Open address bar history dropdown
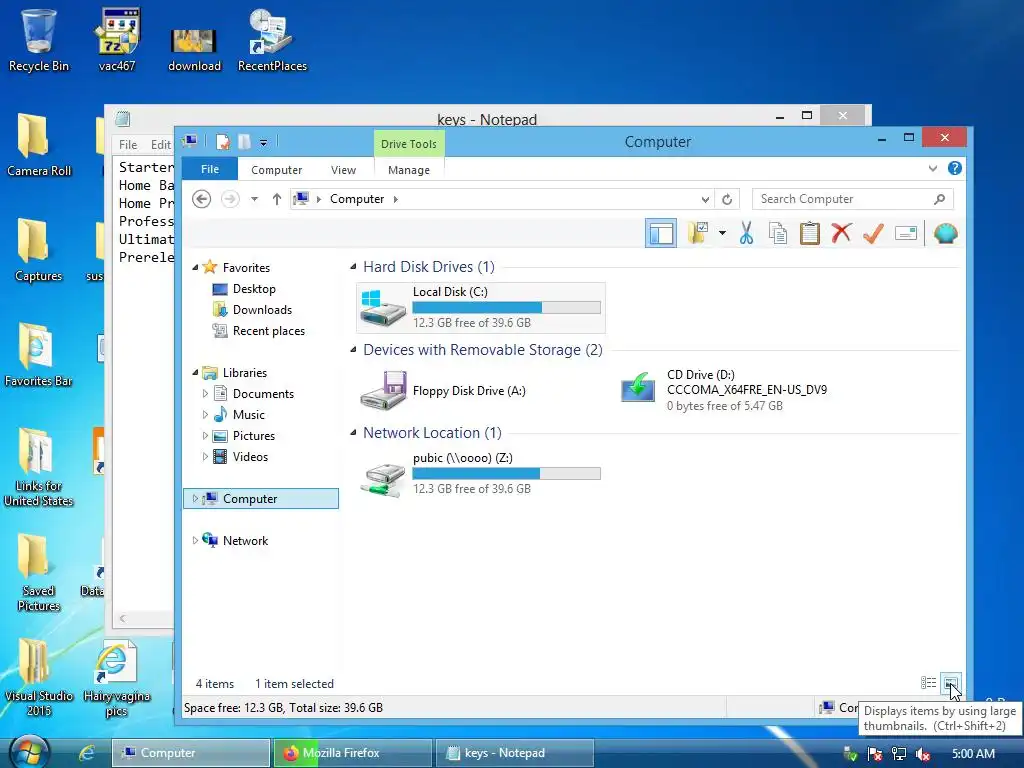1024x768 pixels. click(x=705, y=199)
